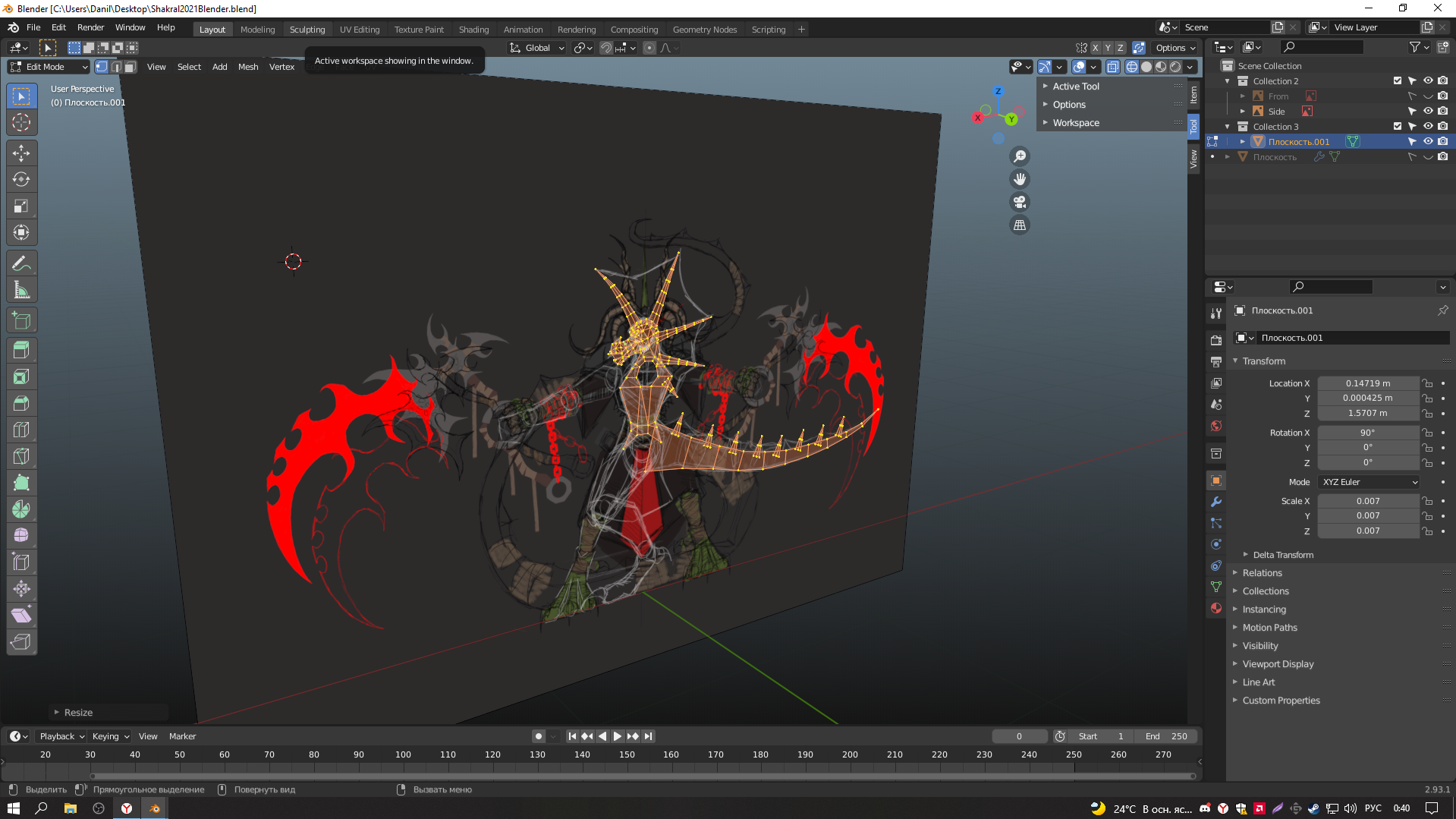Select the Scale tool

click(21, 206)
